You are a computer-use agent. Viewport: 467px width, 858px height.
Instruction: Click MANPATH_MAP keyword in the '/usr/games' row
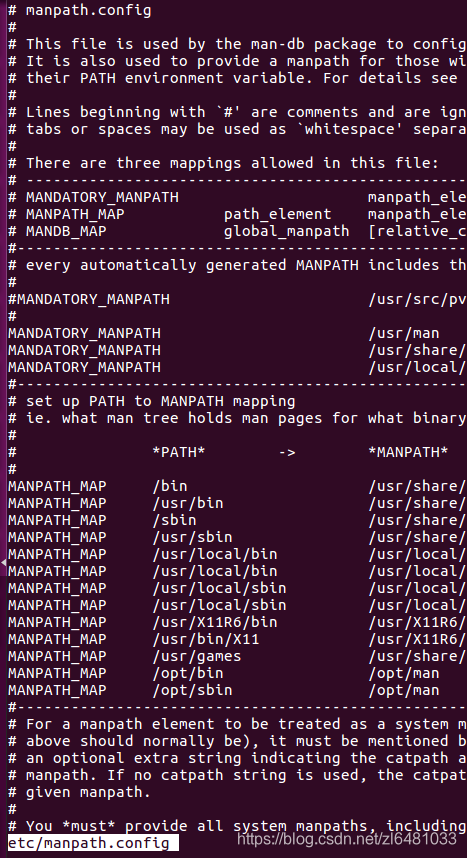pyautogui.click(x=57, y=656)
